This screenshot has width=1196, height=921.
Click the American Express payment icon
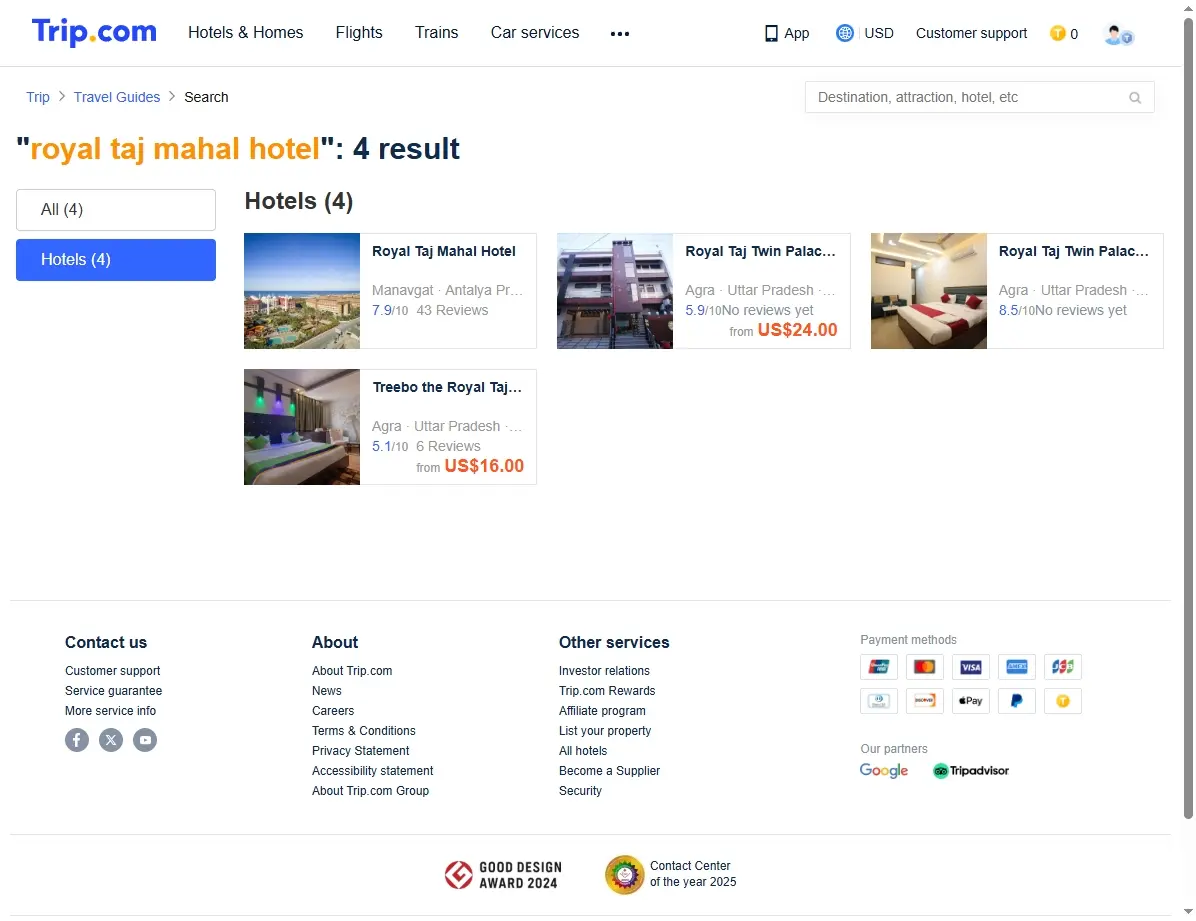tap(1017, 667)
